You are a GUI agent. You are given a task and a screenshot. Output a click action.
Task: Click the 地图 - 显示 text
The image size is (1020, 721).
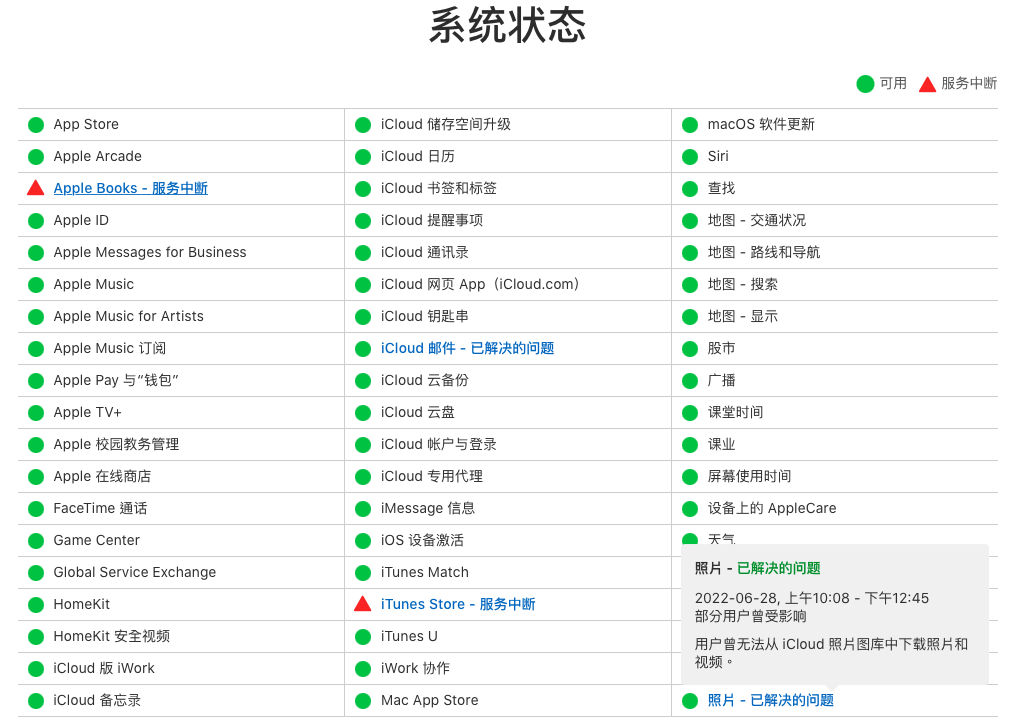coord(742,316)
